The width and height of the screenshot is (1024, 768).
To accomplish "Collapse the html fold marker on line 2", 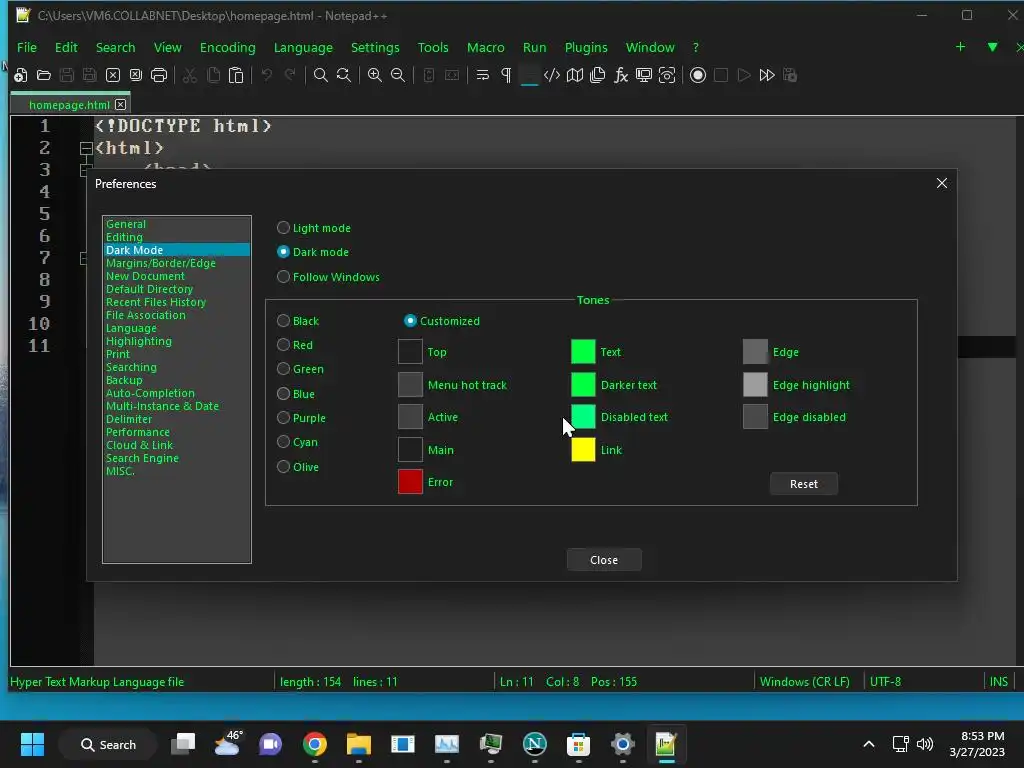I will tap(86, 148).
